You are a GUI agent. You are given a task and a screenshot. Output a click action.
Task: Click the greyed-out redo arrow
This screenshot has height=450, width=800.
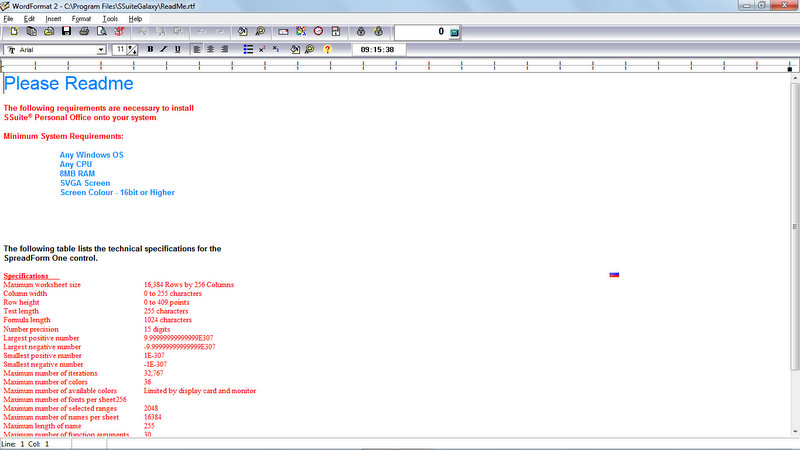pos(219,32)
